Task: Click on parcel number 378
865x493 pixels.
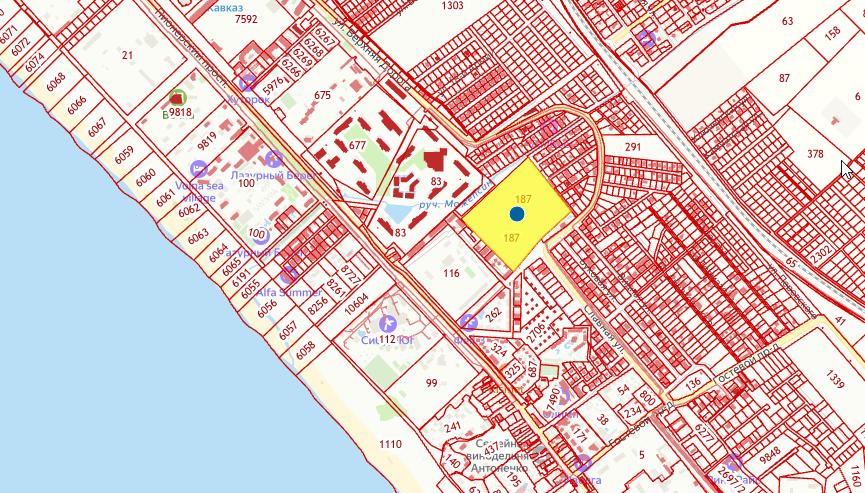Action: (815, 154)
